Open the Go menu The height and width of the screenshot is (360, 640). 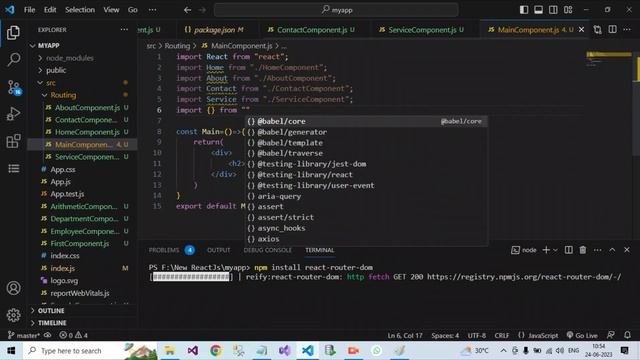[133, 10]
